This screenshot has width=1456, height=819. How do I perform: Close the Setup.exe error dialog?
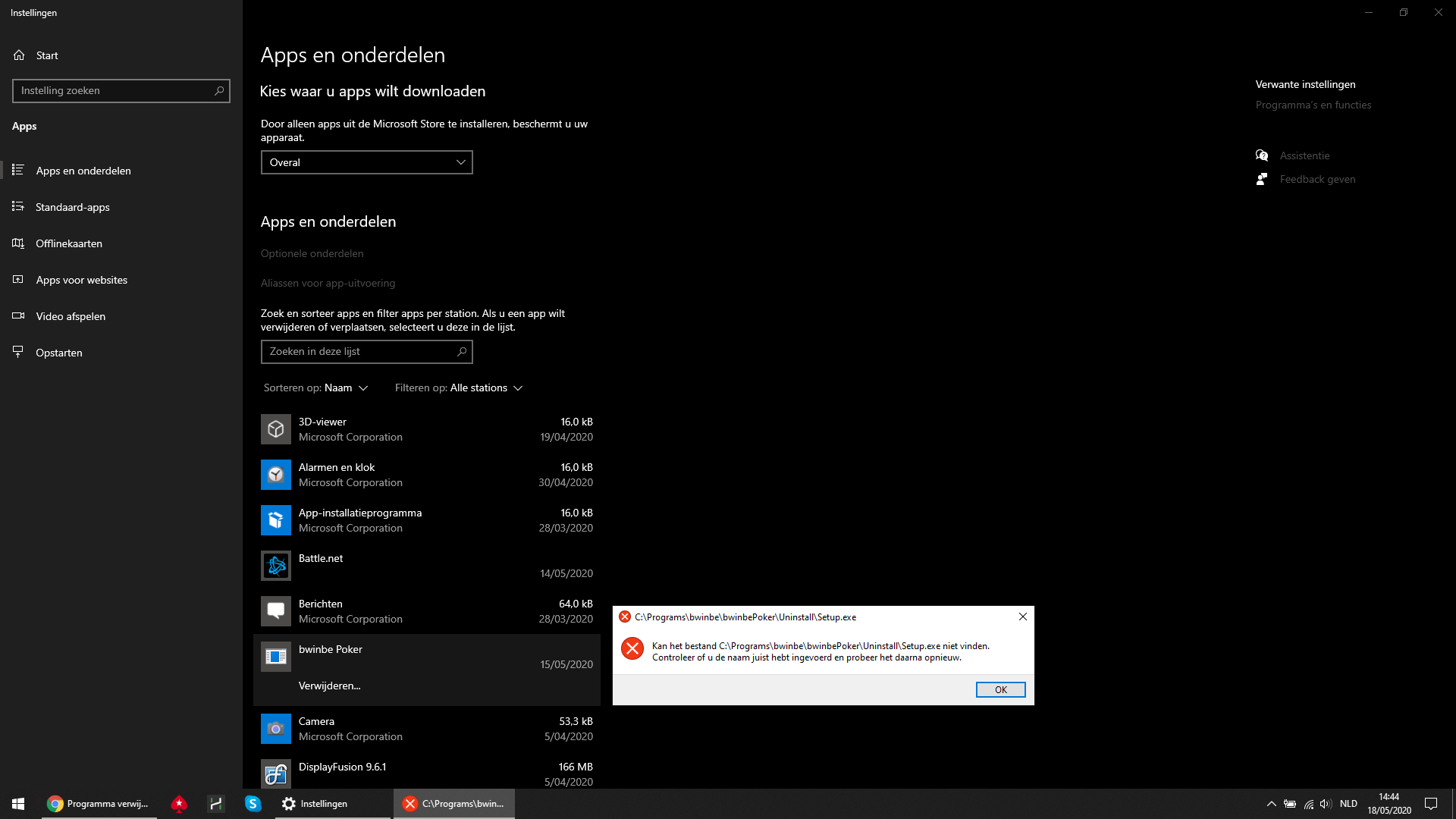click(x=1022, y=617)
